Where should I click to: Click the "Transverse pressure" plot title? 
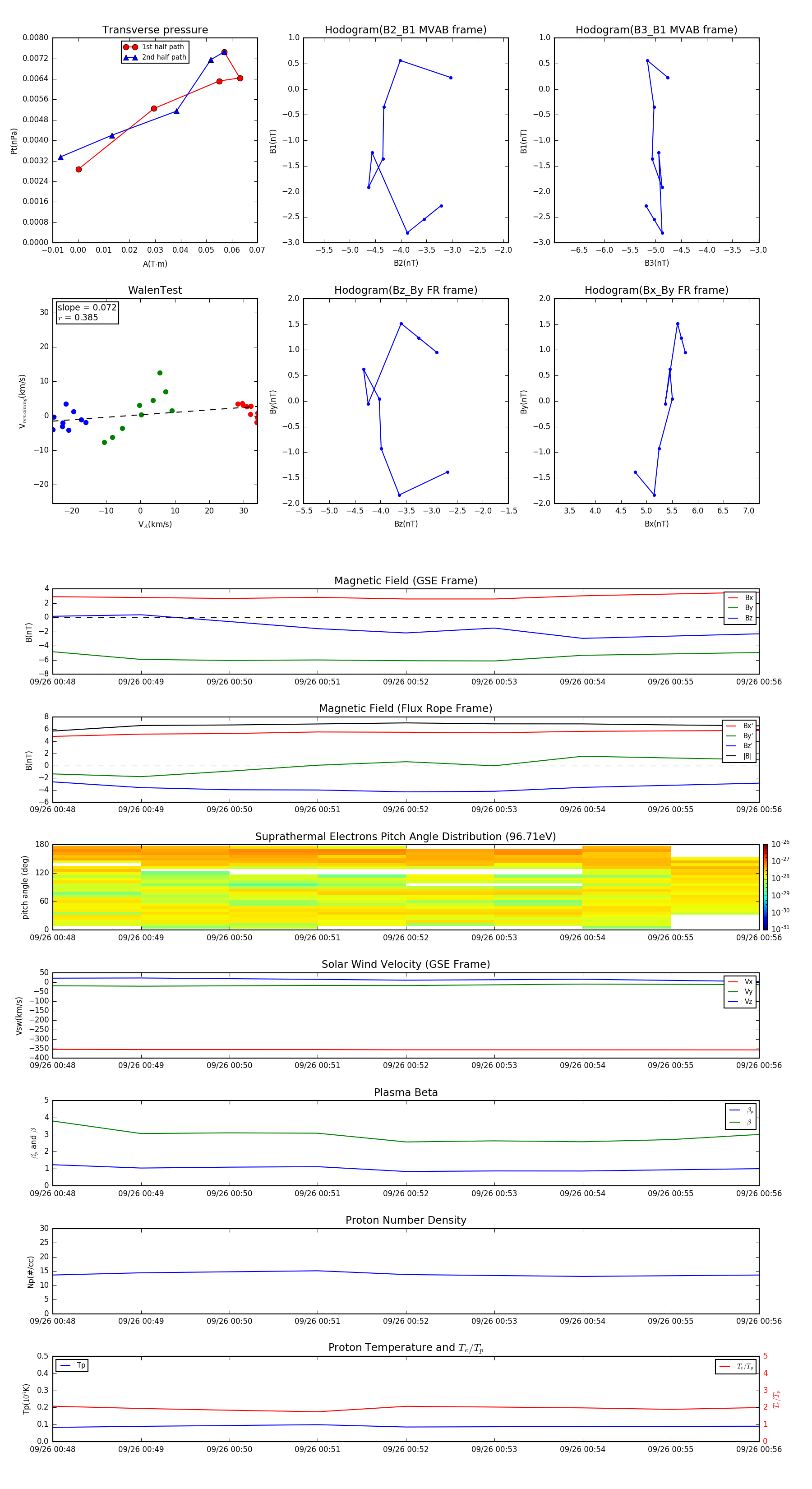[x=155, y=30]
